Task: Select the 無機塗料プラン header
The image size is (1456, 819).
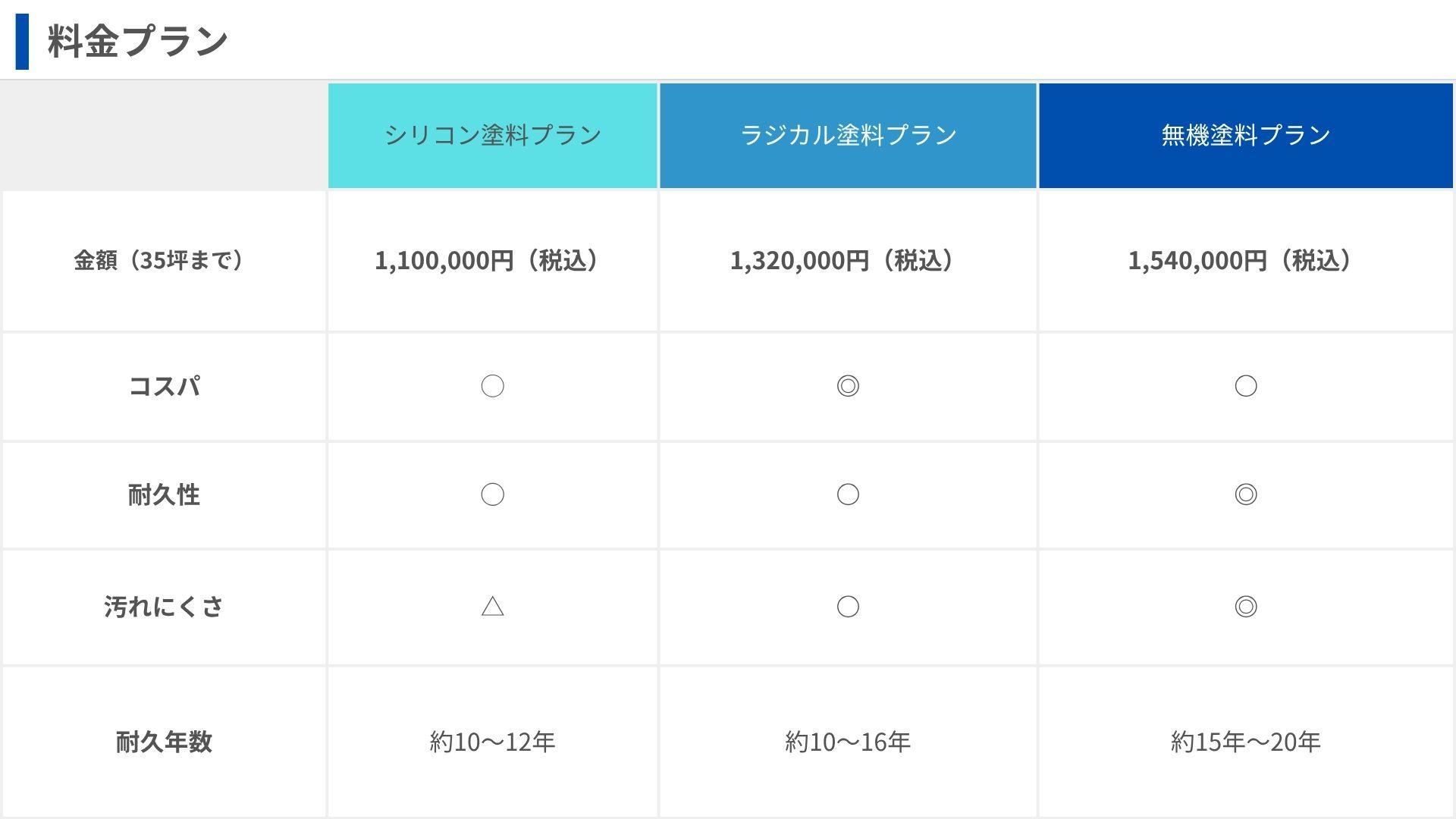Action: click(1246, 135)
